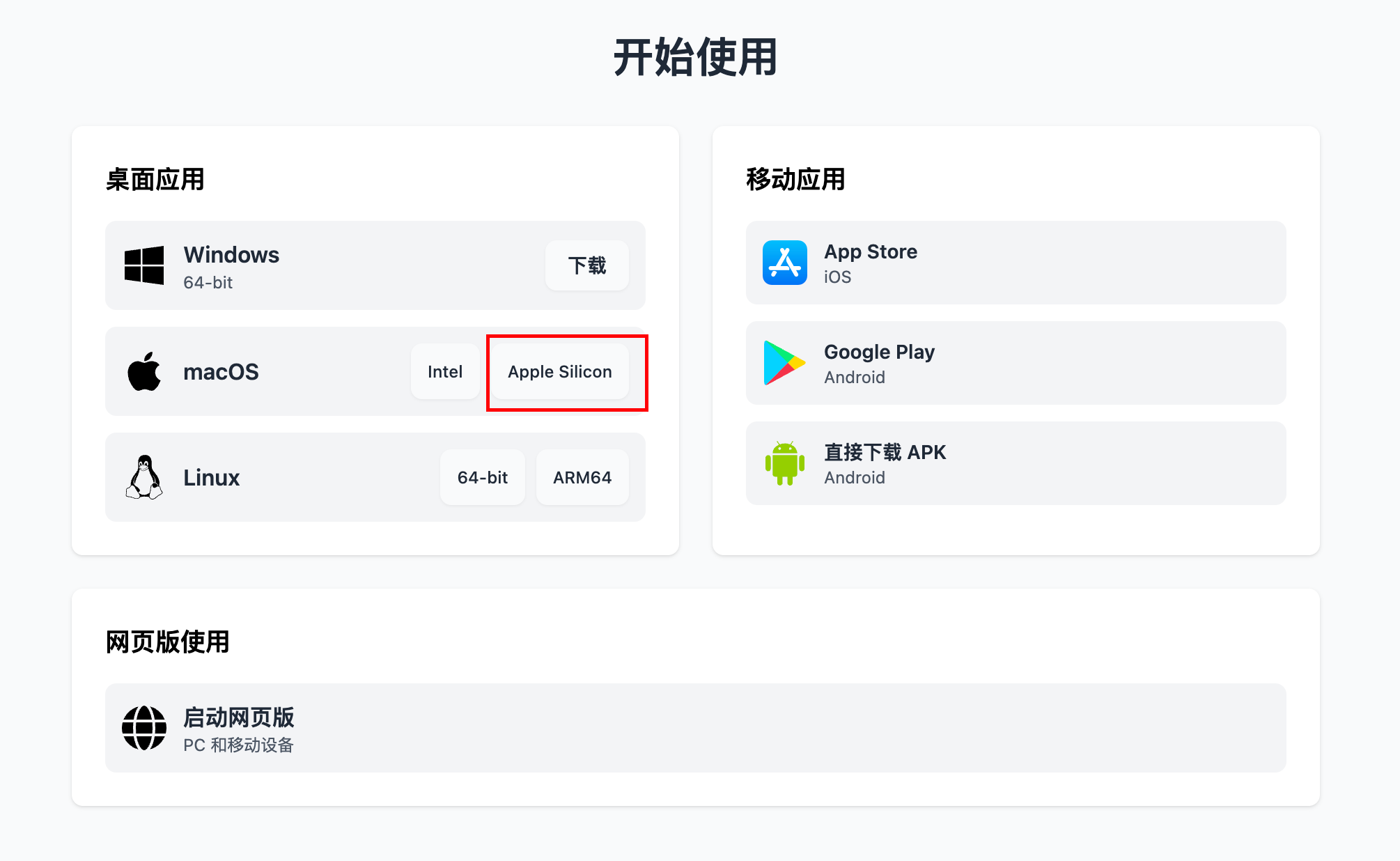The height and width of the screenshot is (861, 1400).
Task: Click the 开始使用 page heading
Action: [x=695, y=57]
